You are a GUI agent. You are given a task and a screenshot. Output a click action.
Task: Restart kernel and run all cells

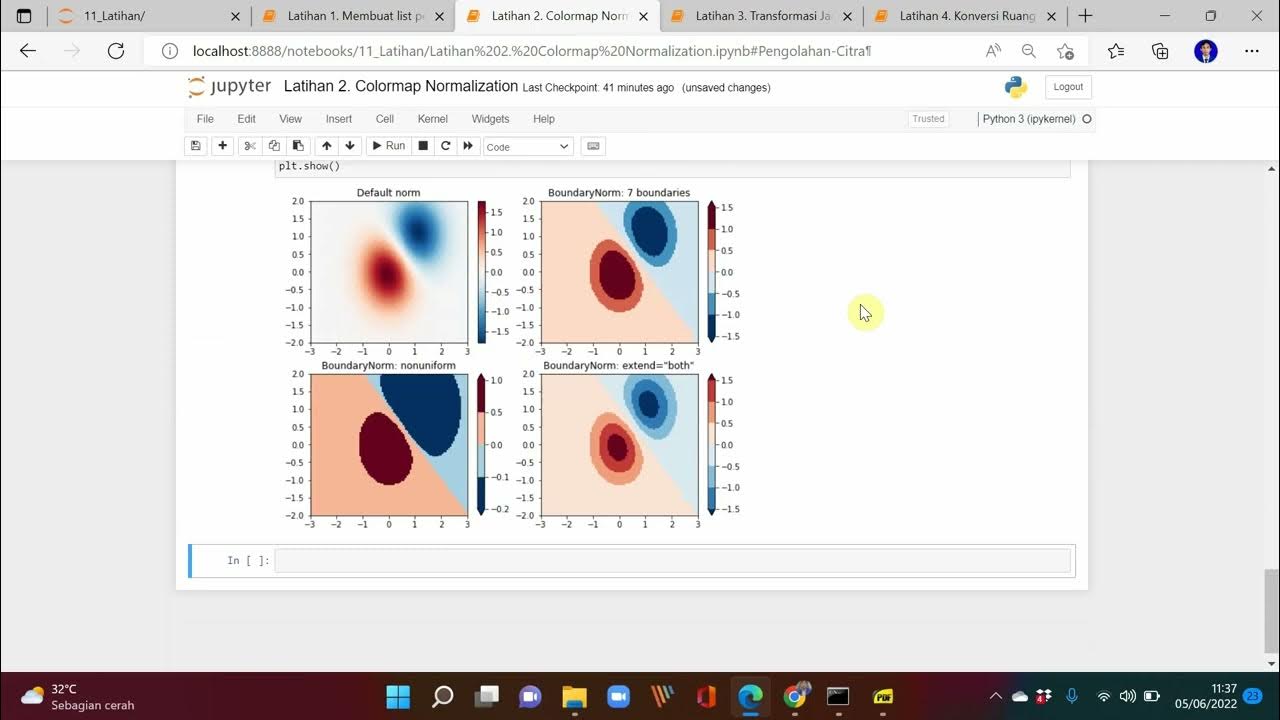pos(468,146)
